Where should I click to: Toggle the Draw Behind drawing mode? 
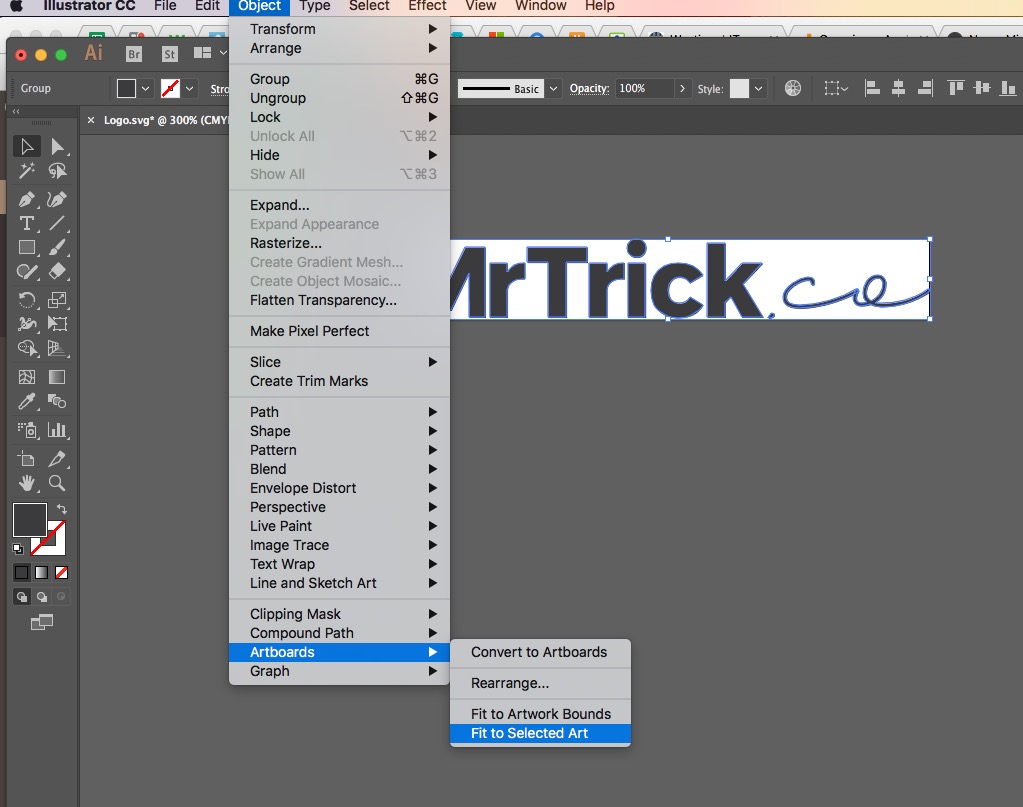(x=40, y=597)
